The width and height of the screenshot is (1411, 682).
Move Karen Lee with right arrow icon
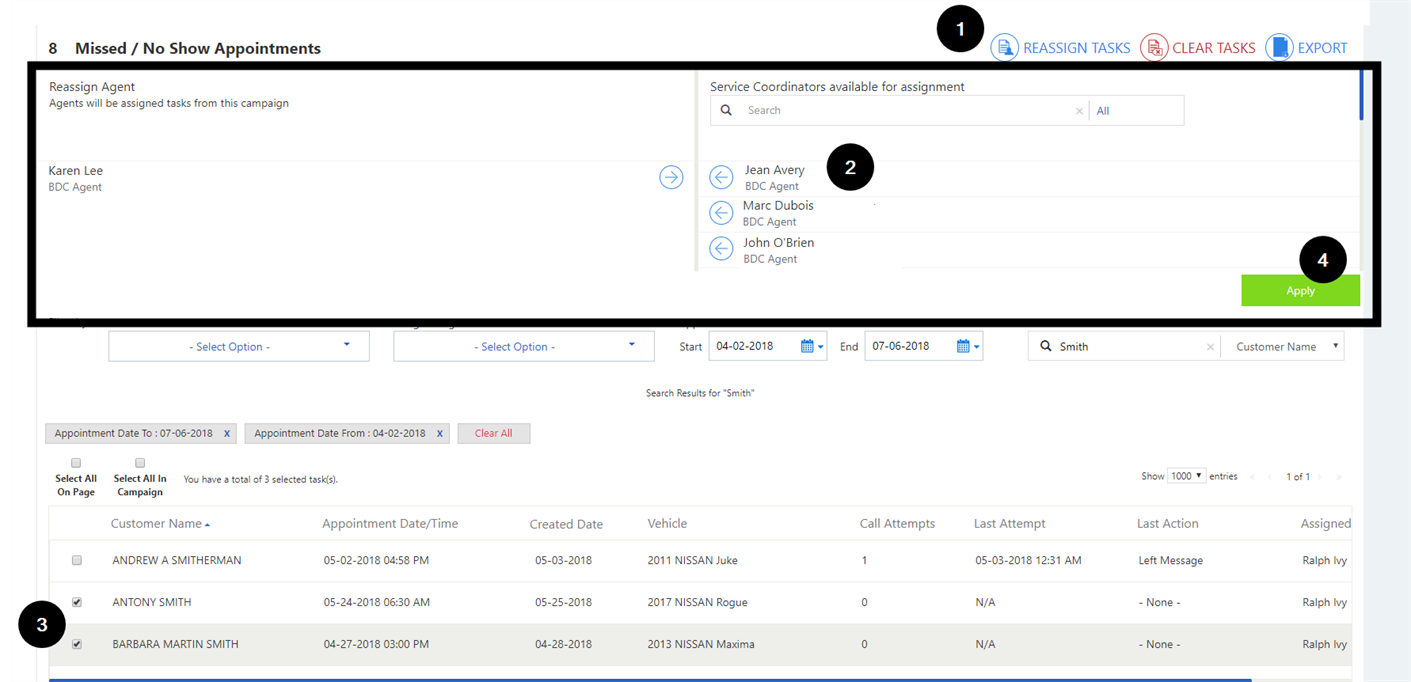671,177
